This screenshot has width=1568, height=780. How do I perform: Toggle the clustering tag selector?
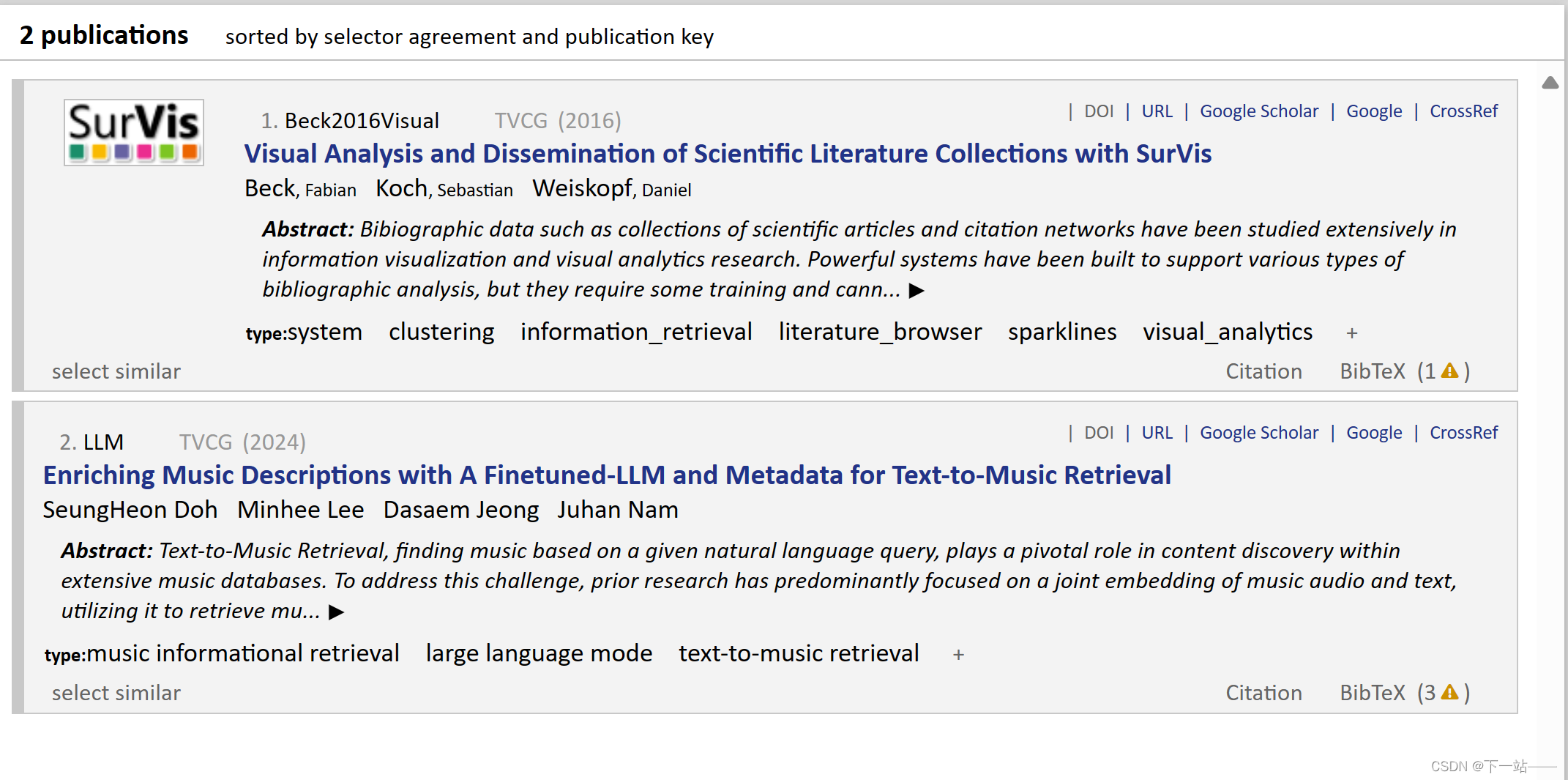(441, 333)
